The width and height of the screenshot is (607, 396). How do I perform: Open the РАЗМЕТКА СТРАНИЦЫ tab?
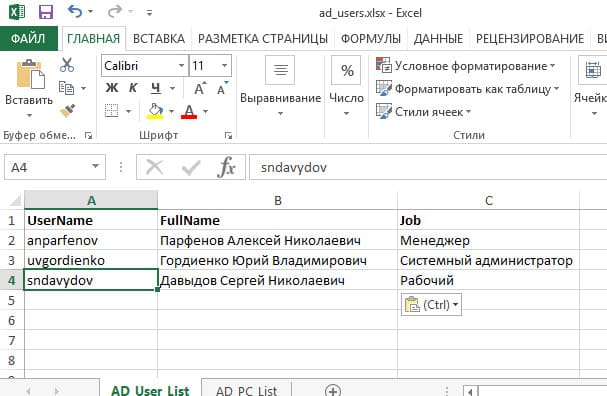point(263,39)
